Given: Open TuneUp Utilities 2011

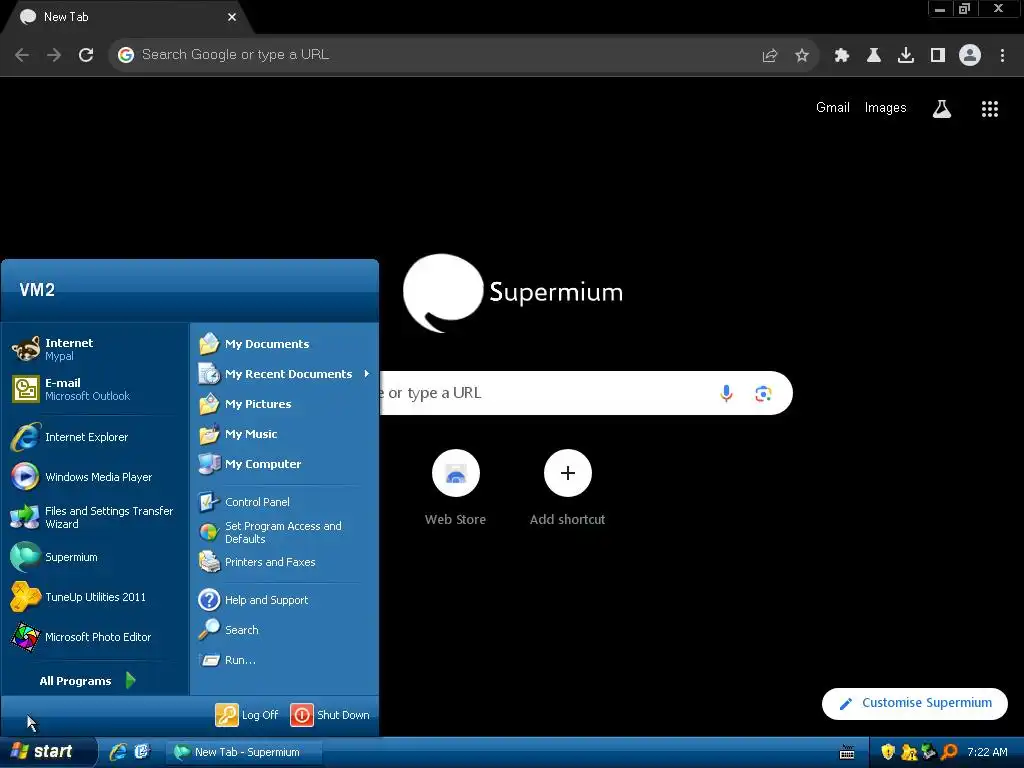Looking at the screenshot, I should (x=95, y=597).
